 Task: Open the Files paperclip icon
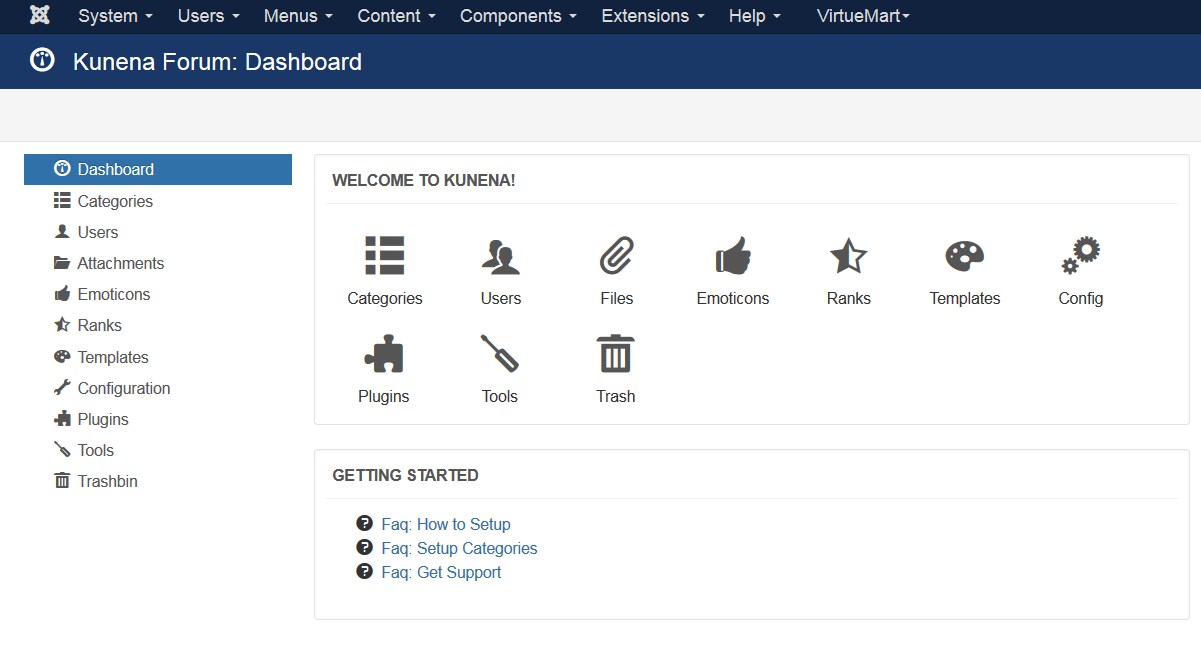coord(617,255)
